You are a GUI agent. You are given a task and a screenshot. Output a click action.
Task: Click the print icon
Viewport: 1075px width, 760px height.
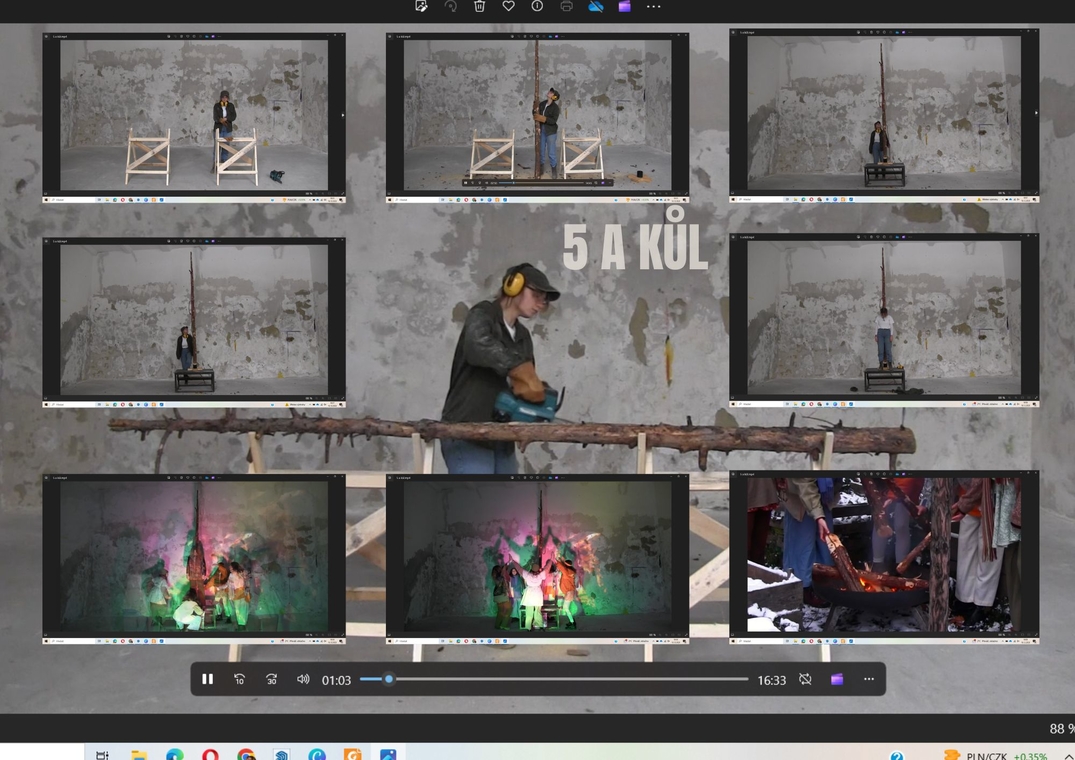tap(566, 6)
